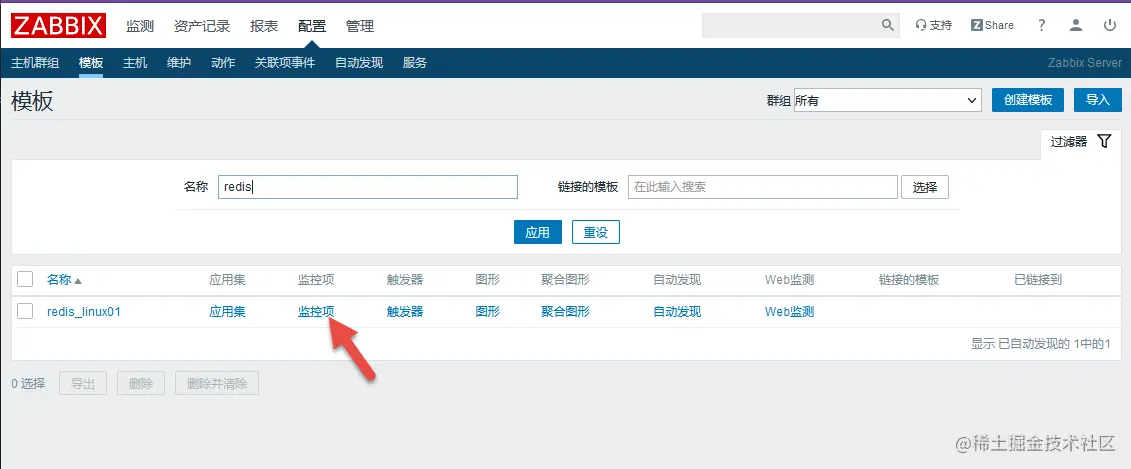The image size is (1131, 469).
Task: Click the Zabbix Server label
Action: 1085,63
